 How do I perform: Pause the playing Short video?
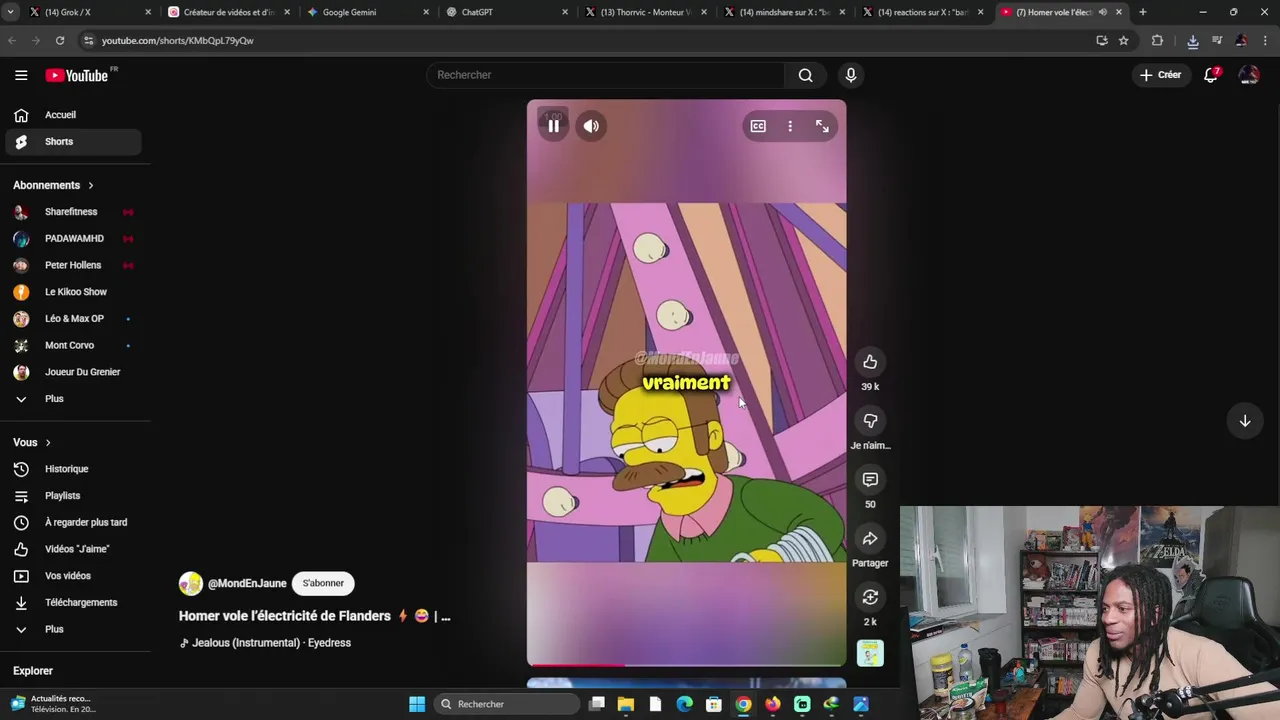[553, 126]
